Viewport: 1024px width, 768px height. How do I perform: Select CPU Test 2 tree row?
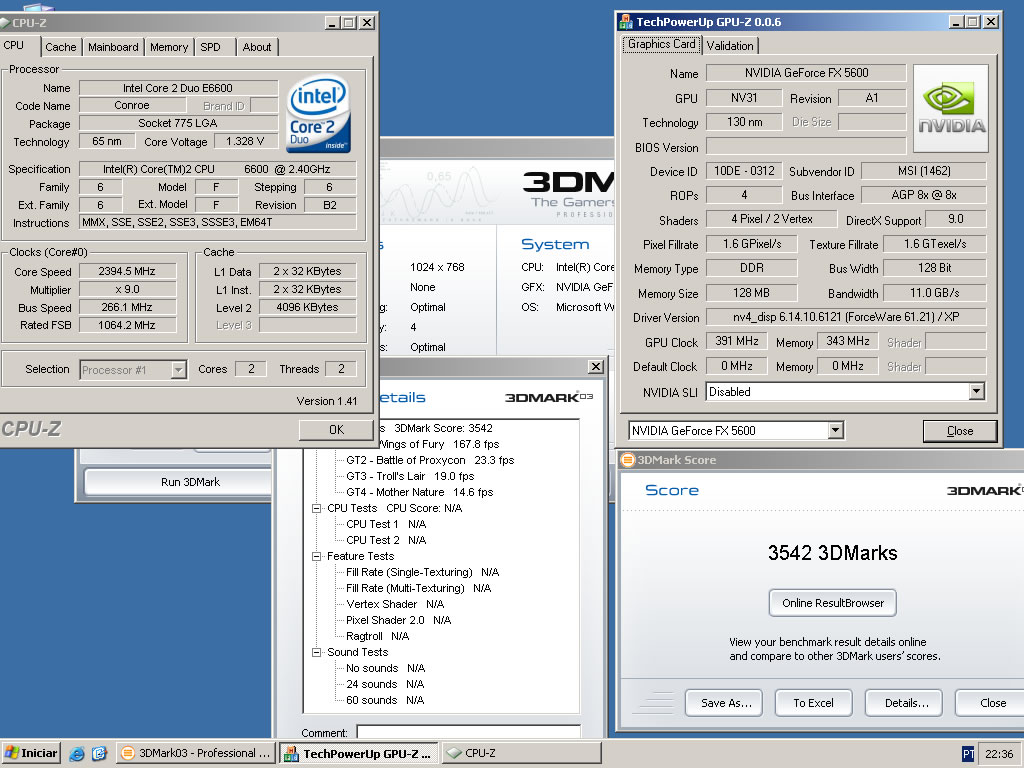click(x=385, y=541)
